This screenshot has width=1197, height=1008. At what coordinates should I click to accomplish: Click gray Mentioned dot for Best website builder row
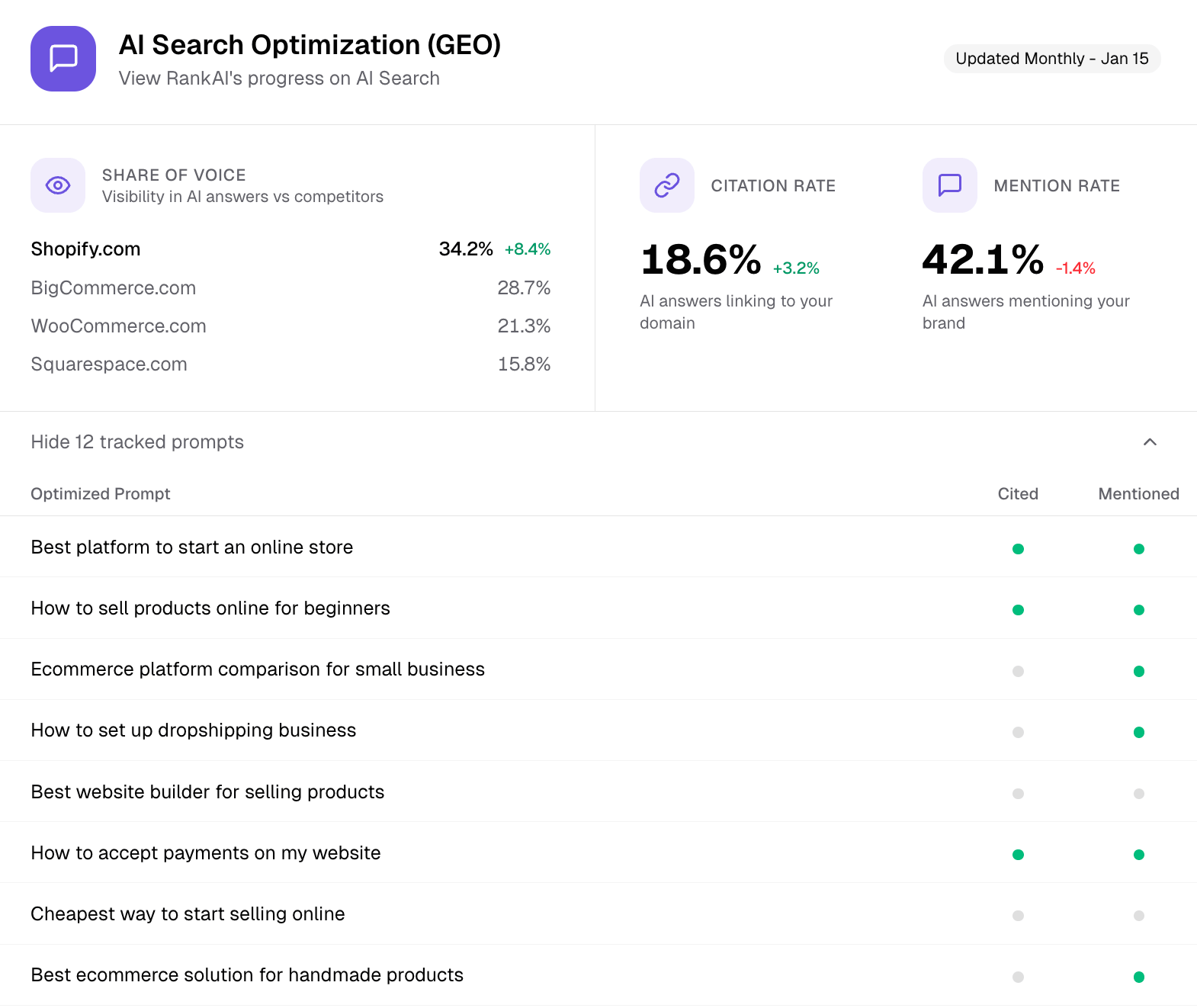1138,793
